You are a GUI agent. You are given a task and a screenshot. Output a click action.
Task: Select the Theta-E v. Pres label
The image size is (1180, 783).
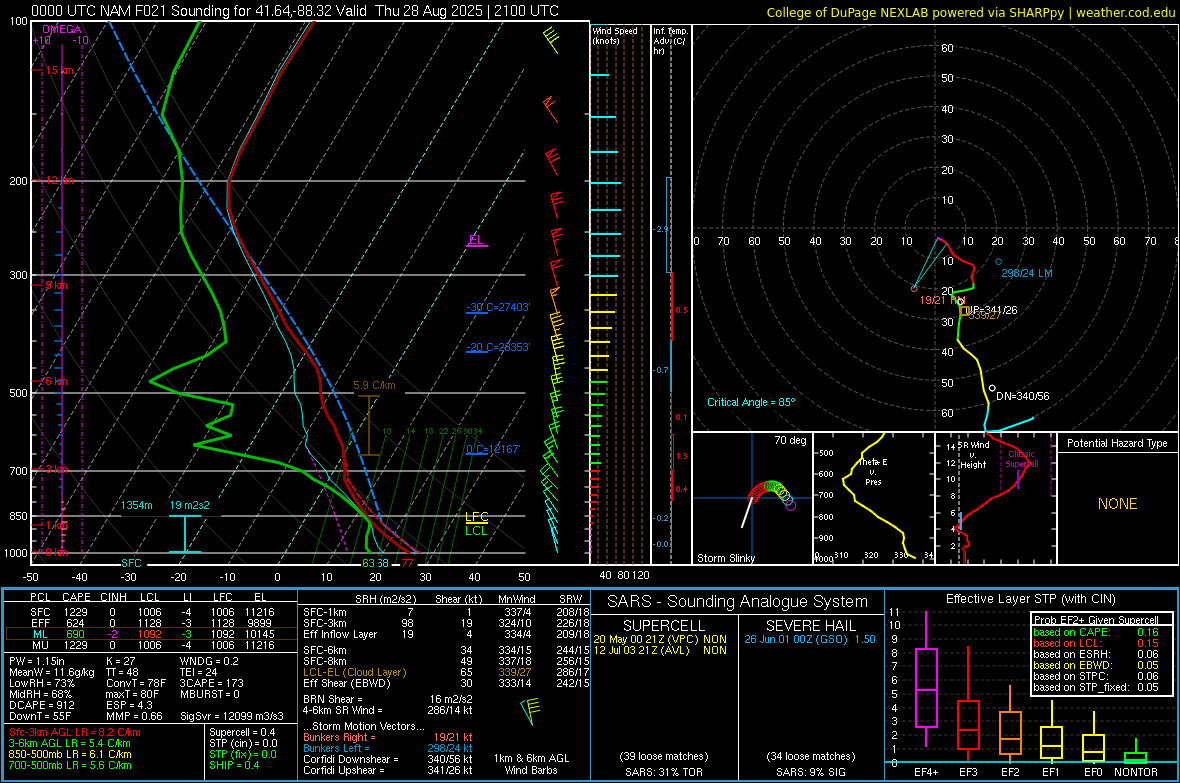[873, 471]
